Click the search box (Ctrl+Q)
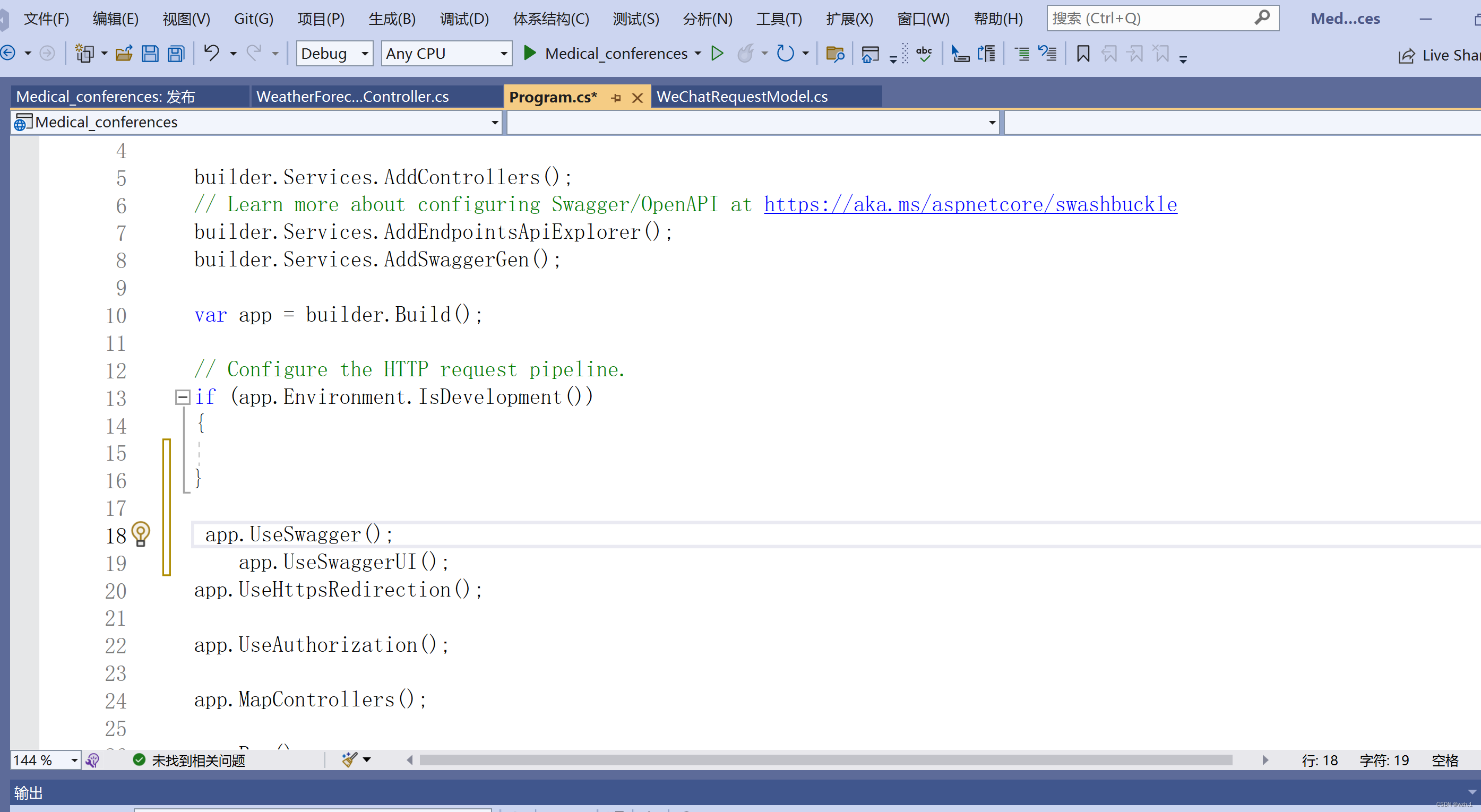This screenshot has width=1481, height=812. 1150,19
